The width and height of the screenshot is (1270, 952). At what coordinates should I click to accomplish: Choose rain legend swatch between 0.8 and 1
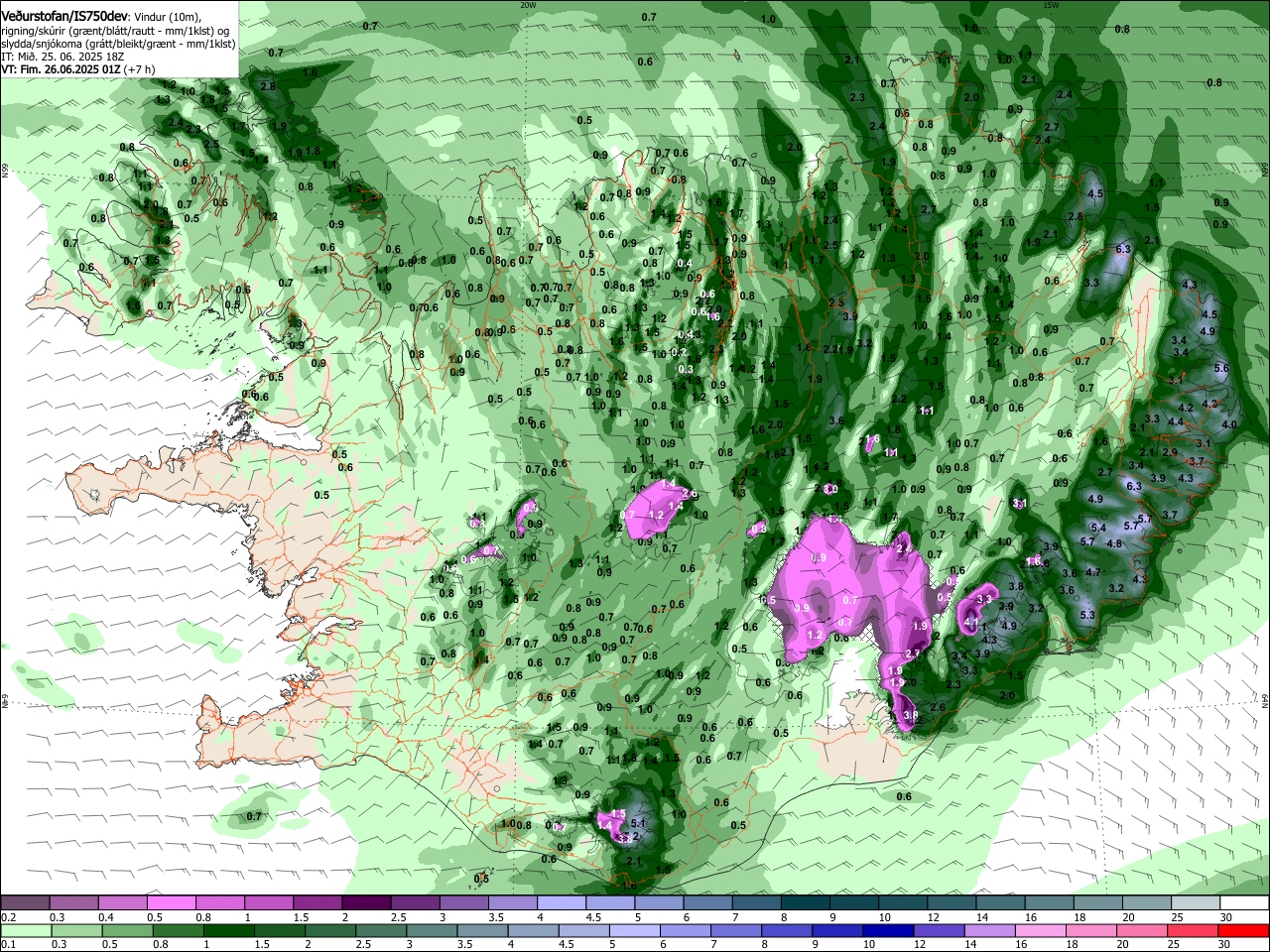[178, 931]
